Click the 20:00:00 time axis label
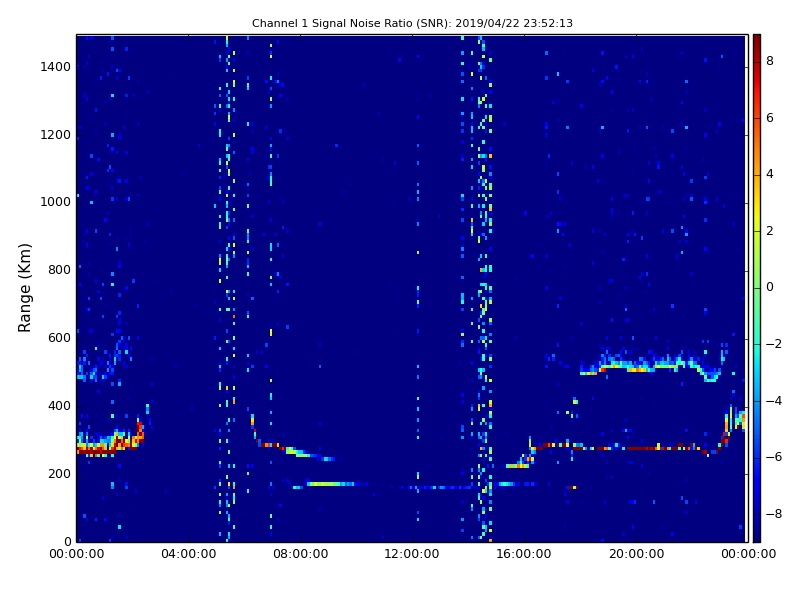This screenshot has width=800, height=600. pos(636,554)
